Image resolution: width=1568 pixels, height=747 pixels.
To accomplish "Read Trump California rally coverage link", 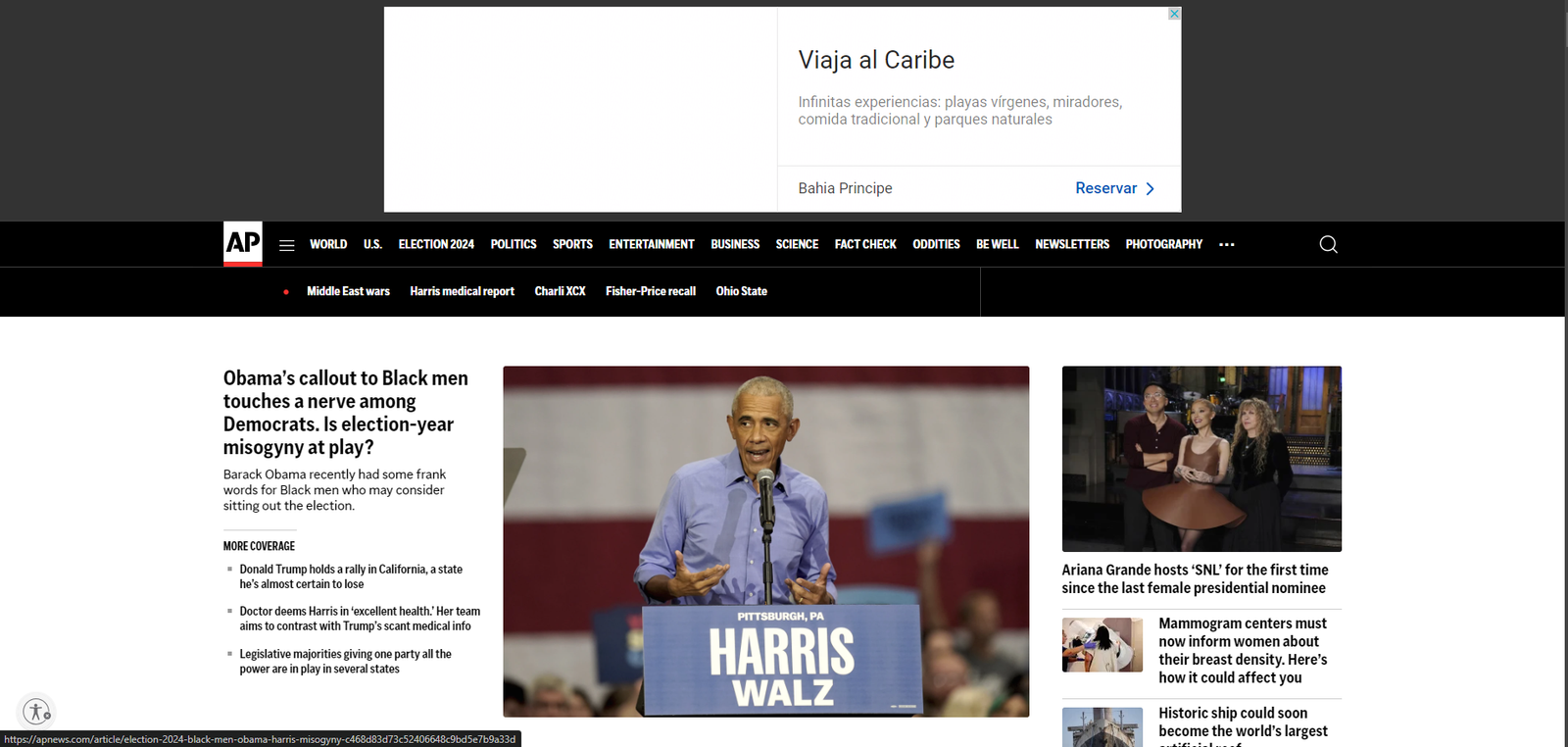I will click(x=350, y=576).
